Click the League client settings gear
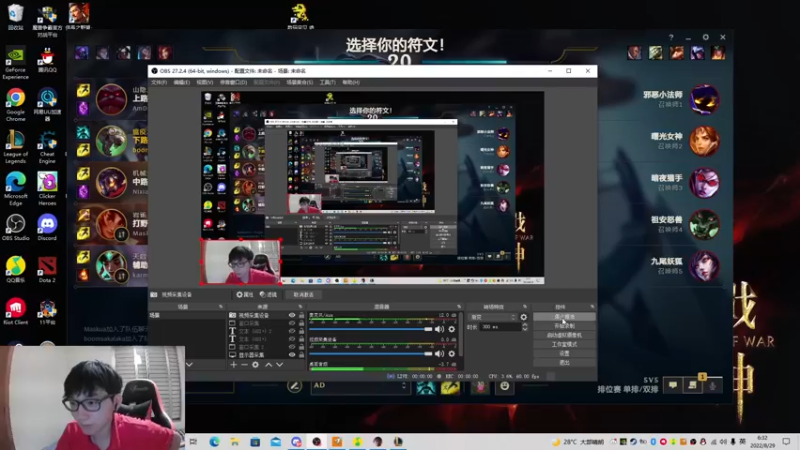This screenshot has width=800, height=450. (x=706, y=37)
